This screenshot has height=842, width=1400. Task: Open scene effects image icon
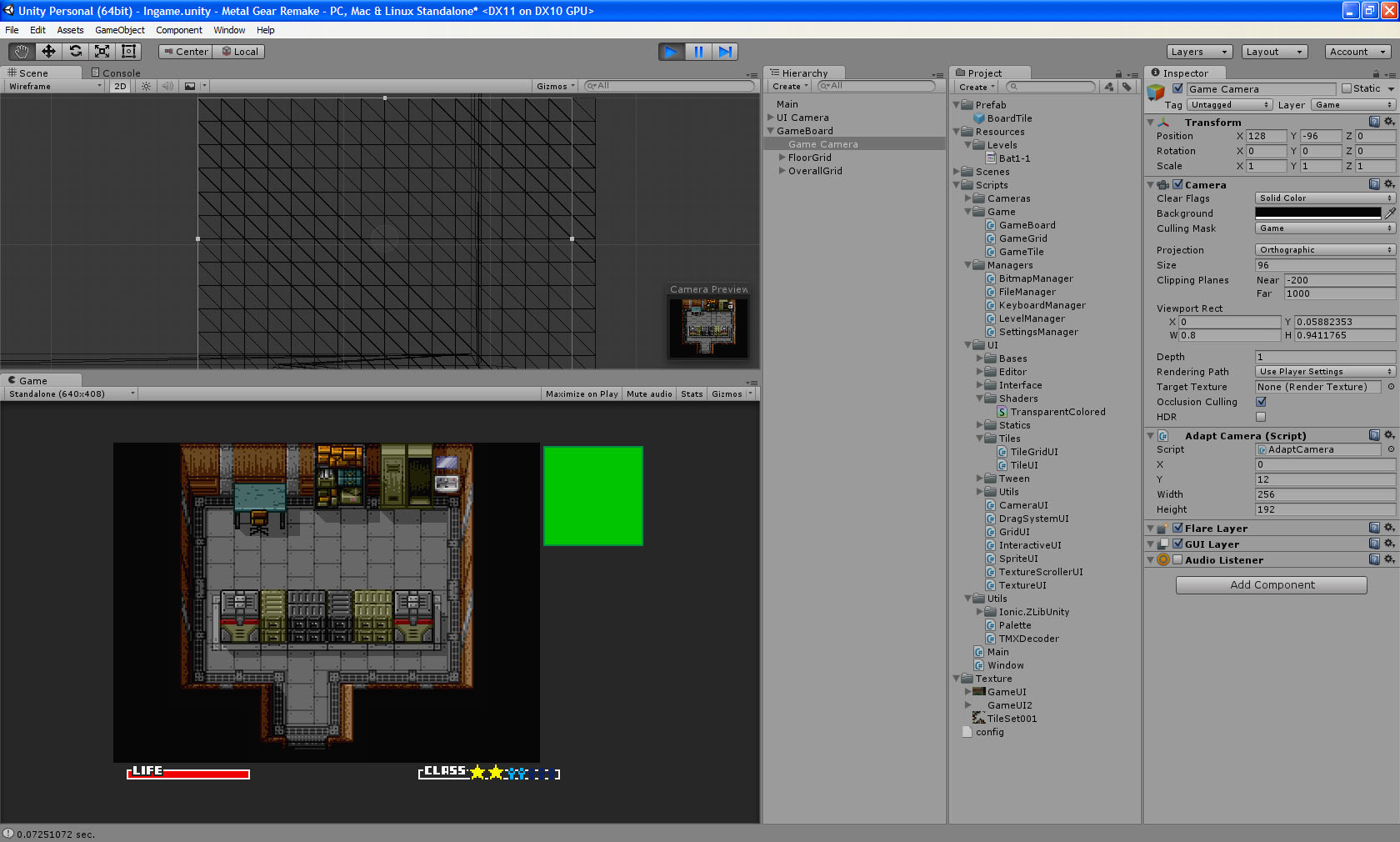[x=190, y=87]
